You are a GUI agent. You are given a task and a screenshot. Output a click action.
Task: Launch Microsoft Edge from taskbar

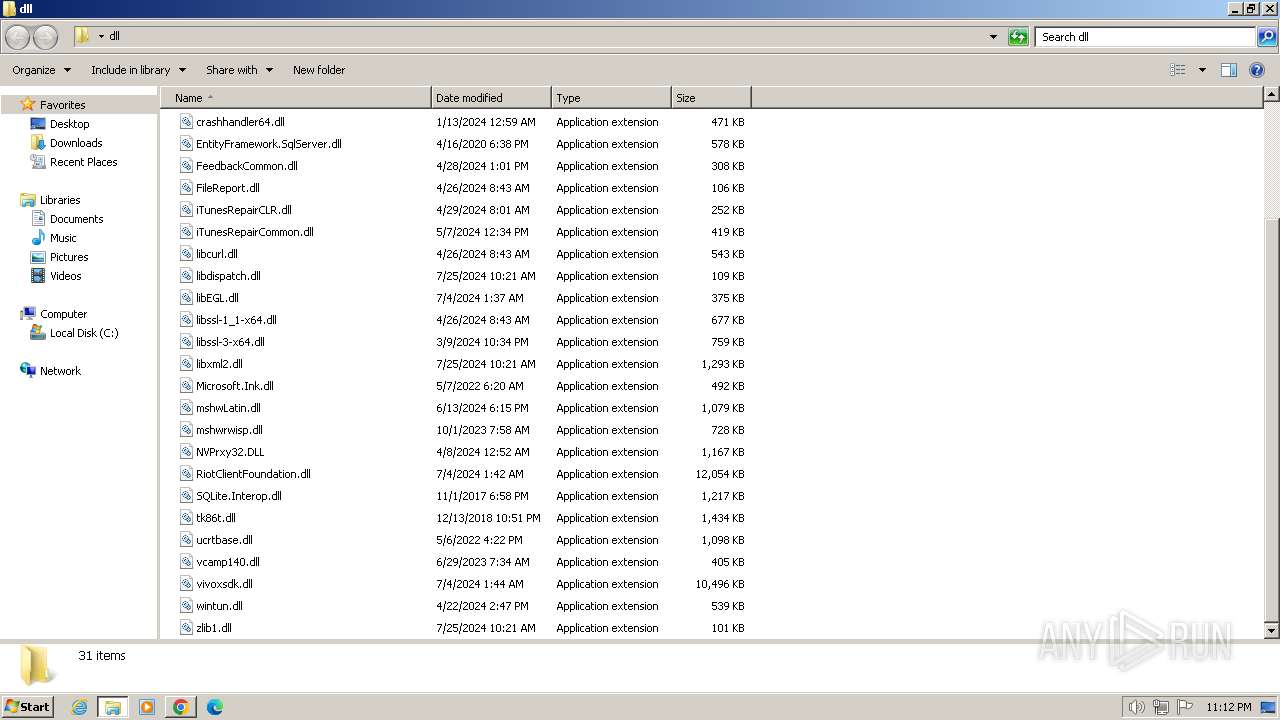(x=215, y=707)
